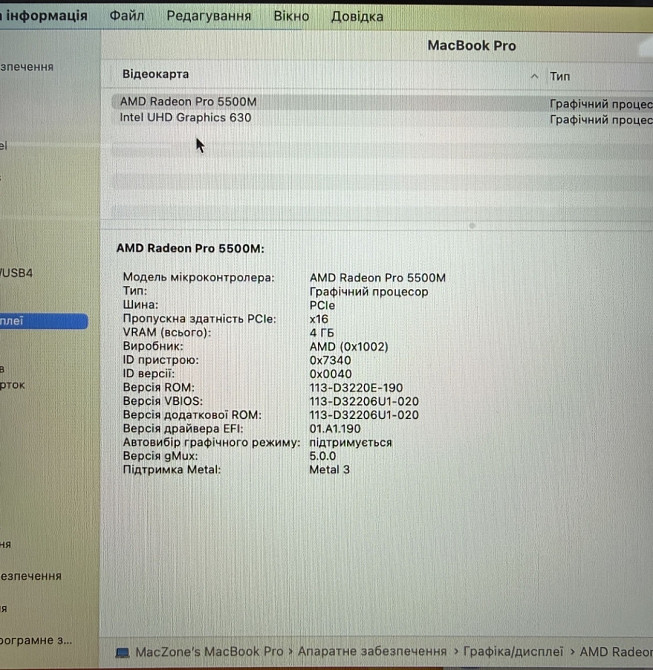Click the Пропускна здатність PCIe value x16

coord(319,319)
